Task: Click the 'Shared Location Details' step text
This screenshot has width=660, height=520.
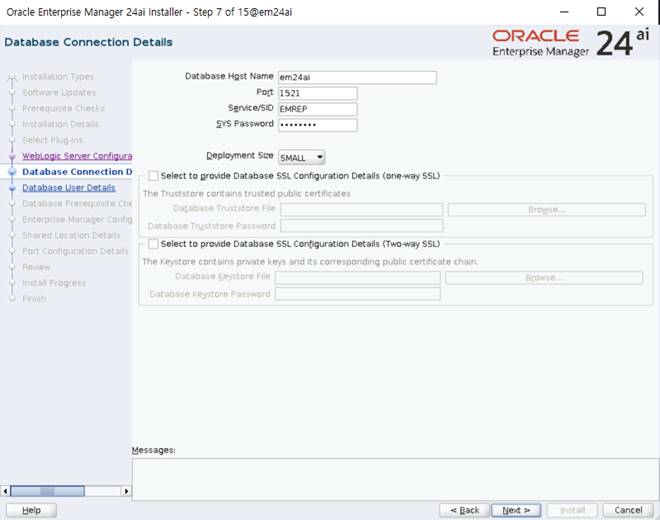Action: (71, 235)
